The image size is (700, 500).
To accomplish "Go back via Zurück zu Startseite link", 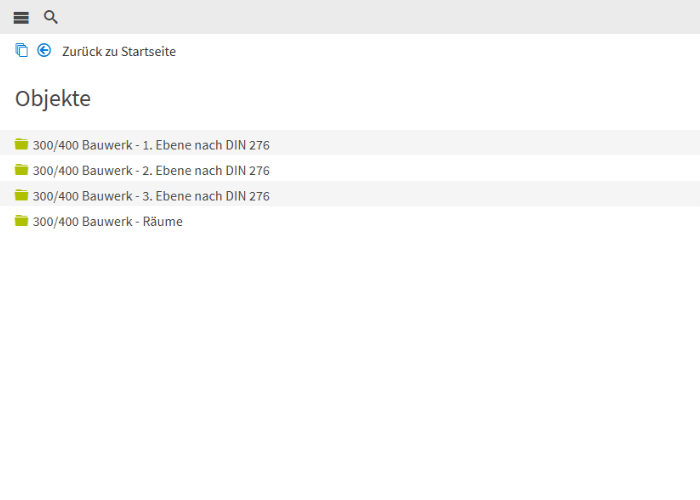I will pyautogui.click(x=119, y=51).
